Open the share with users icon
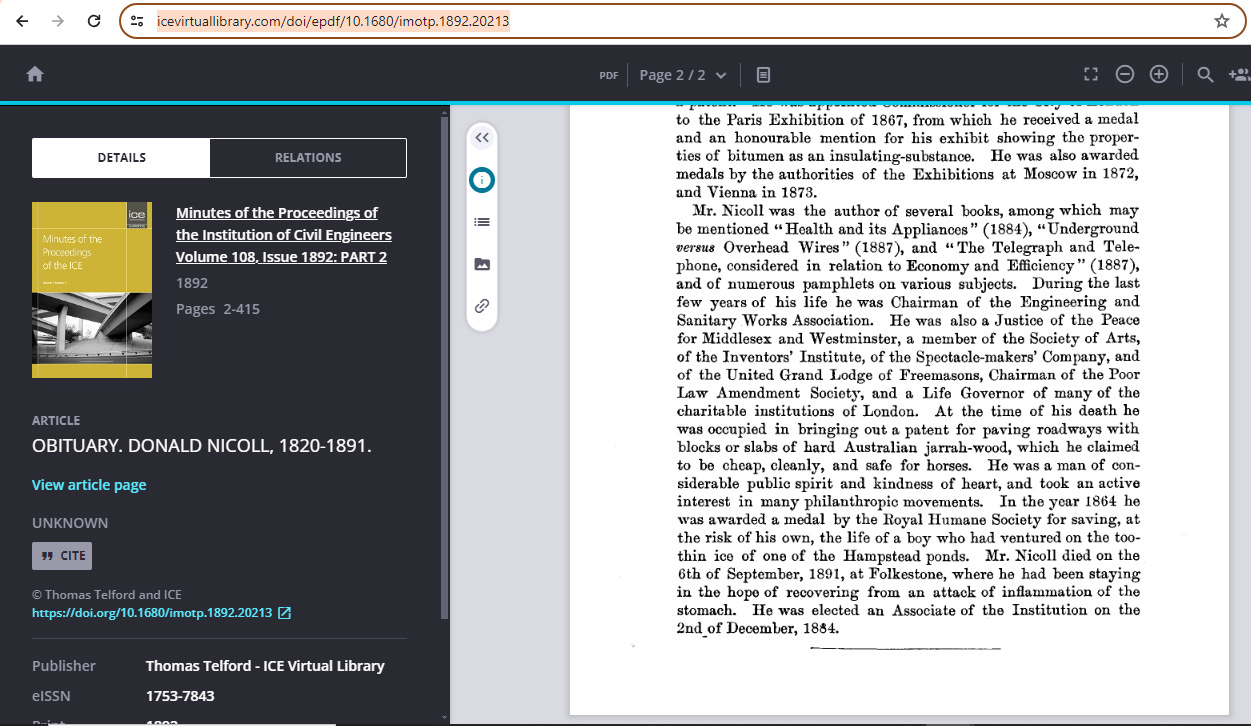Viewport: 1251px width, 726px height. 1239,74
